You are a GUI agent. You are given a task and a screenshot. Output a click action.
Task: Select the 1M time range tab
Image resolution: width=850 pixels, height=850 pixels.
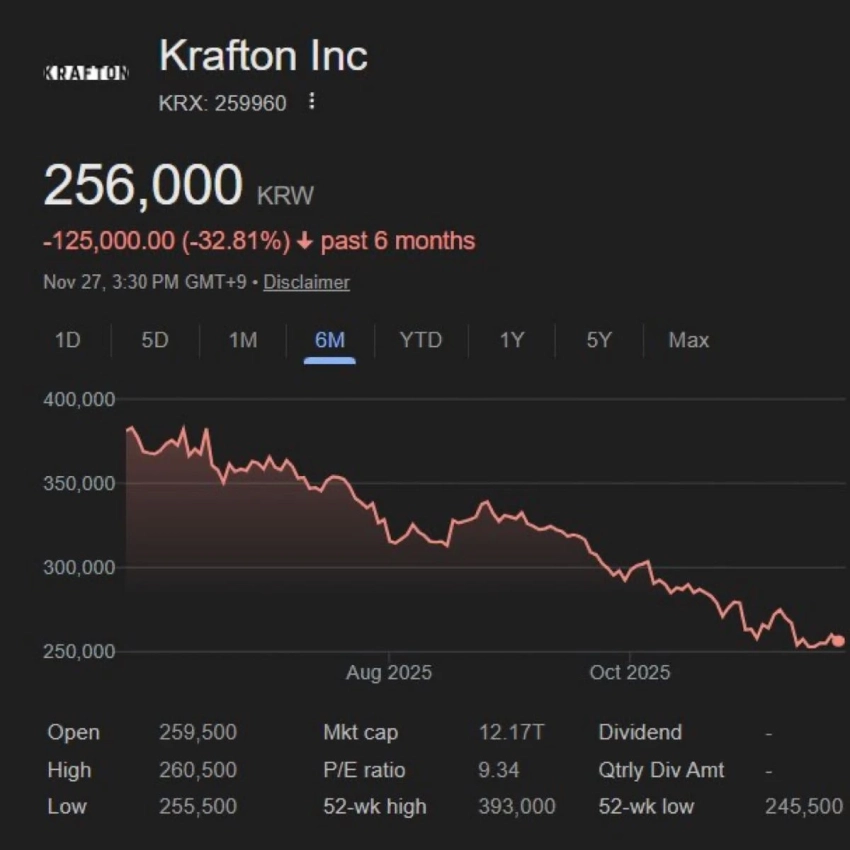(243, 340)
